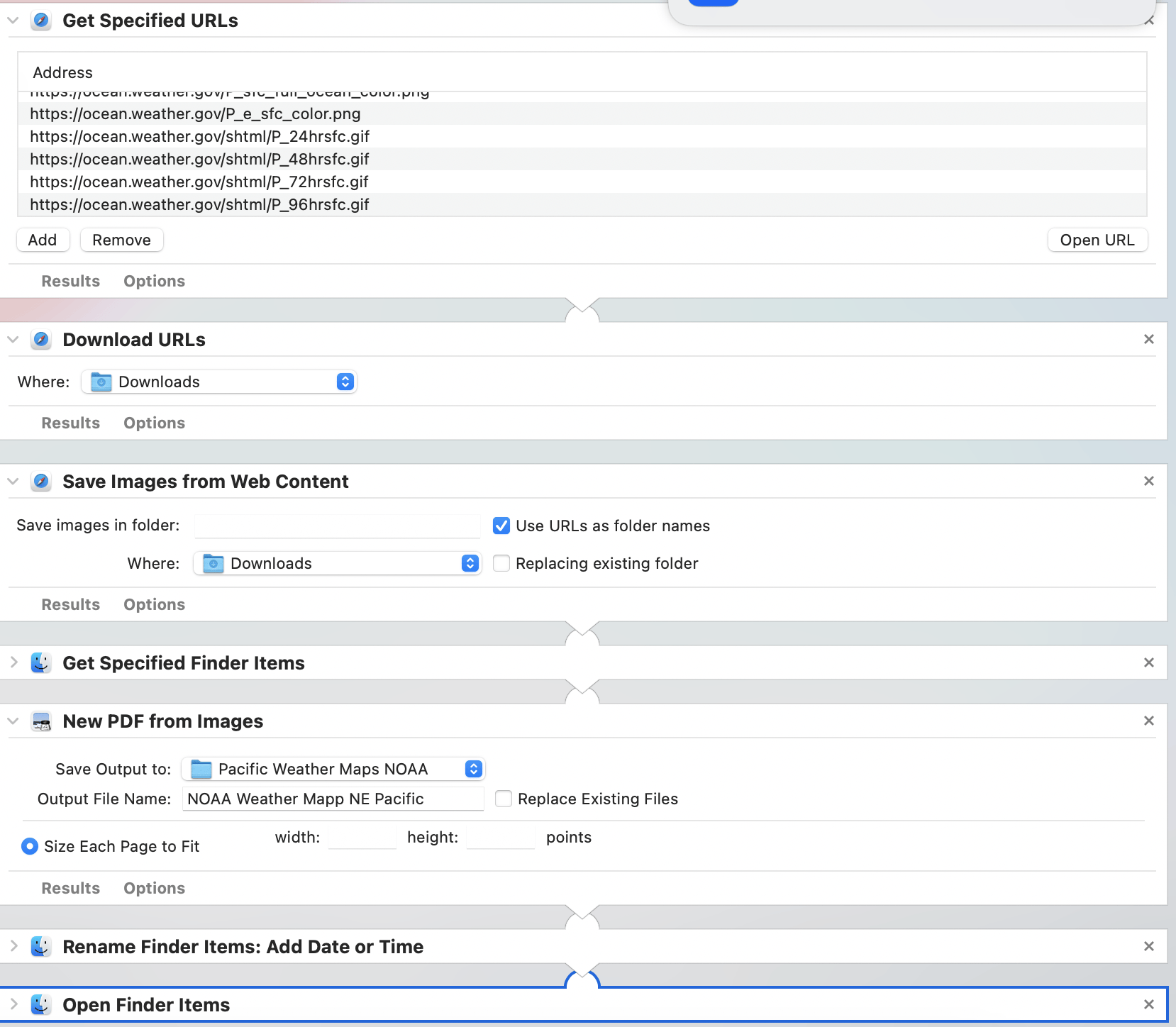Select the P_48hrsfc.gif URL row

click(x=199, y=159)
